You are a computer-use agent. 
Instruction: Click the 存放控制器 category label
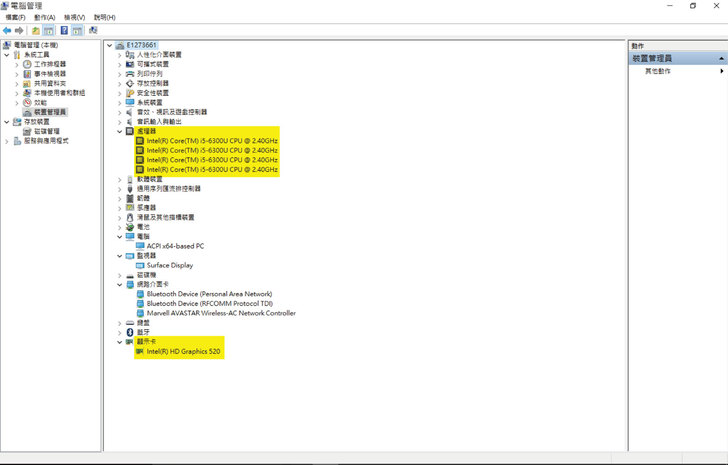click(x=153, y=84)
